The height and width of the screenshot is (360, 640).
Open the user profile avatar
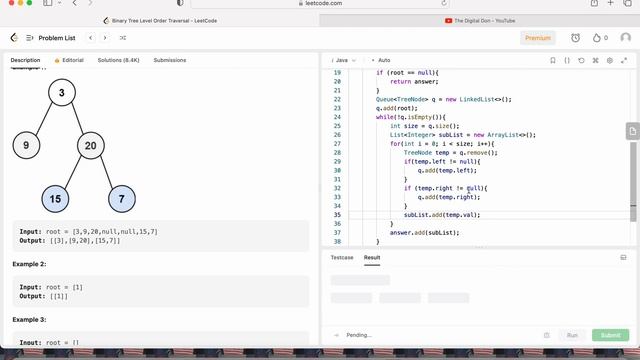(x=625, y=38)
